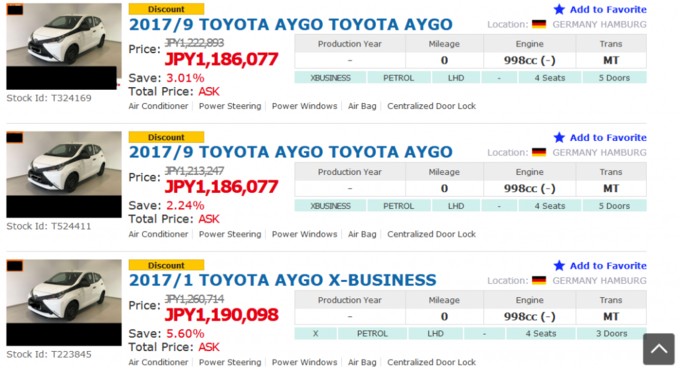Add first Aygo to Favorite
This screenshot has width=680, height=369.
608,9
